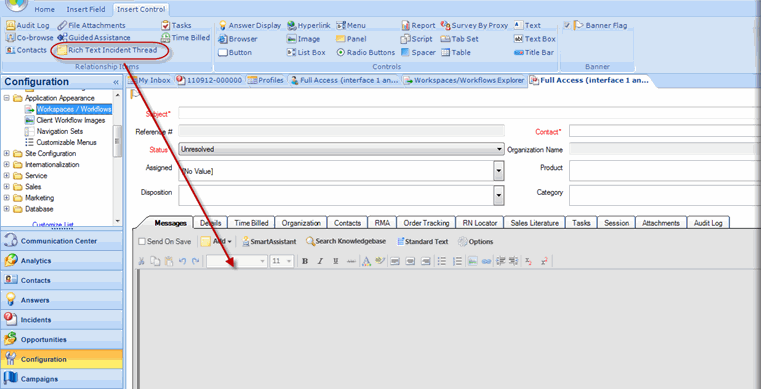Collapse the Configuration navigation pane
The image size is (761, 389).
[116, 82]
